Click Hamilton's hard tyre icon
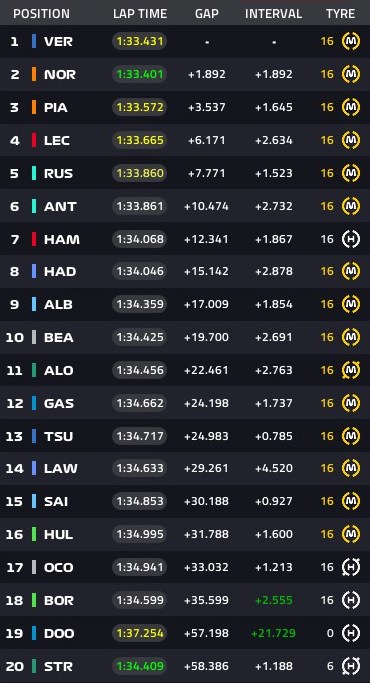This screenshot has height=683, width=370. click(351, 239)
